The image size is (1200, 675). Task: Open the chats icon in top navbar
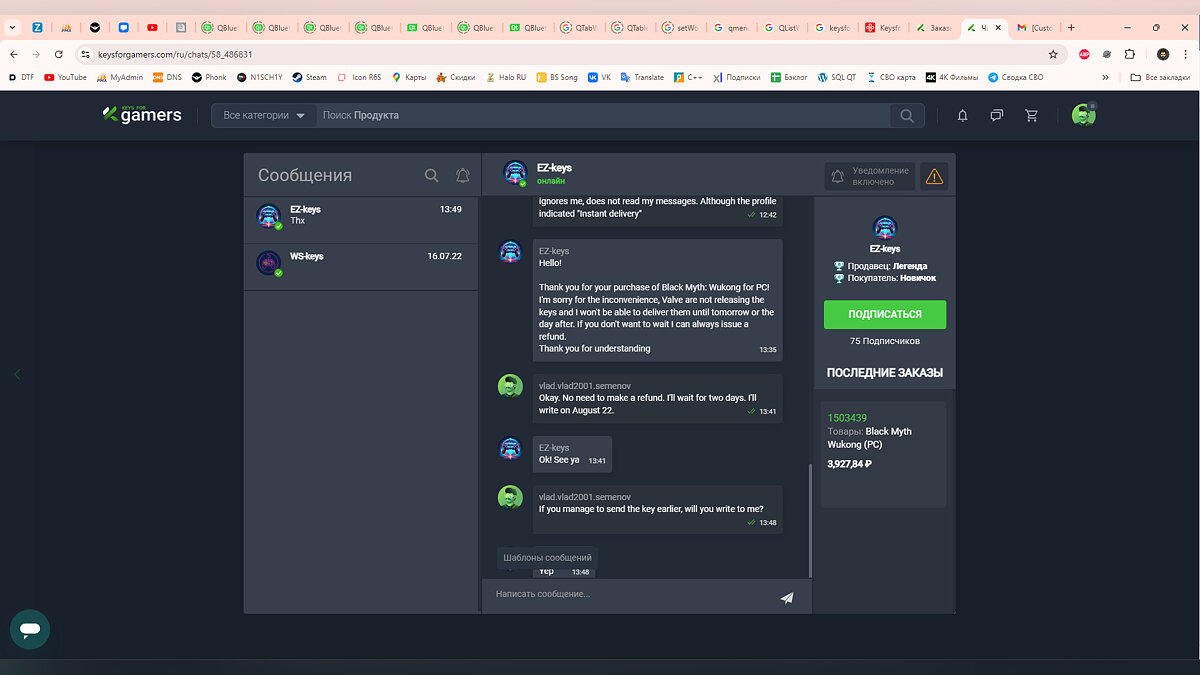tap(996, 116)
